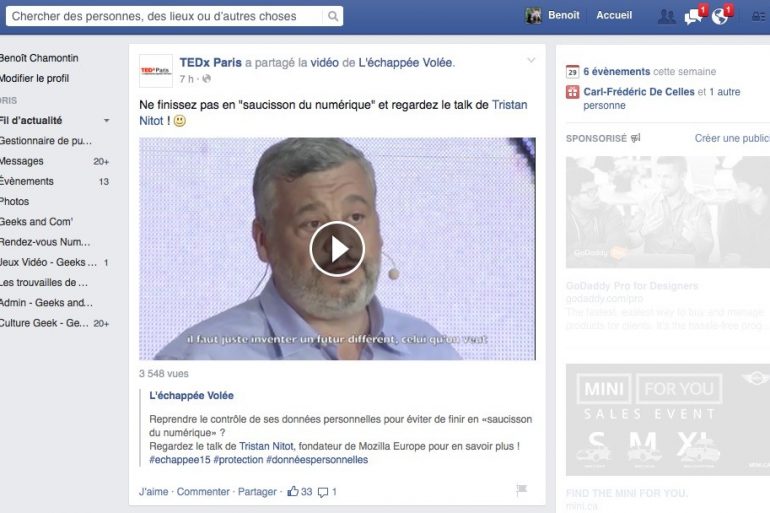Click the Partager link under the post
This screenshot has width=770, height=513.
pos(257,491)
